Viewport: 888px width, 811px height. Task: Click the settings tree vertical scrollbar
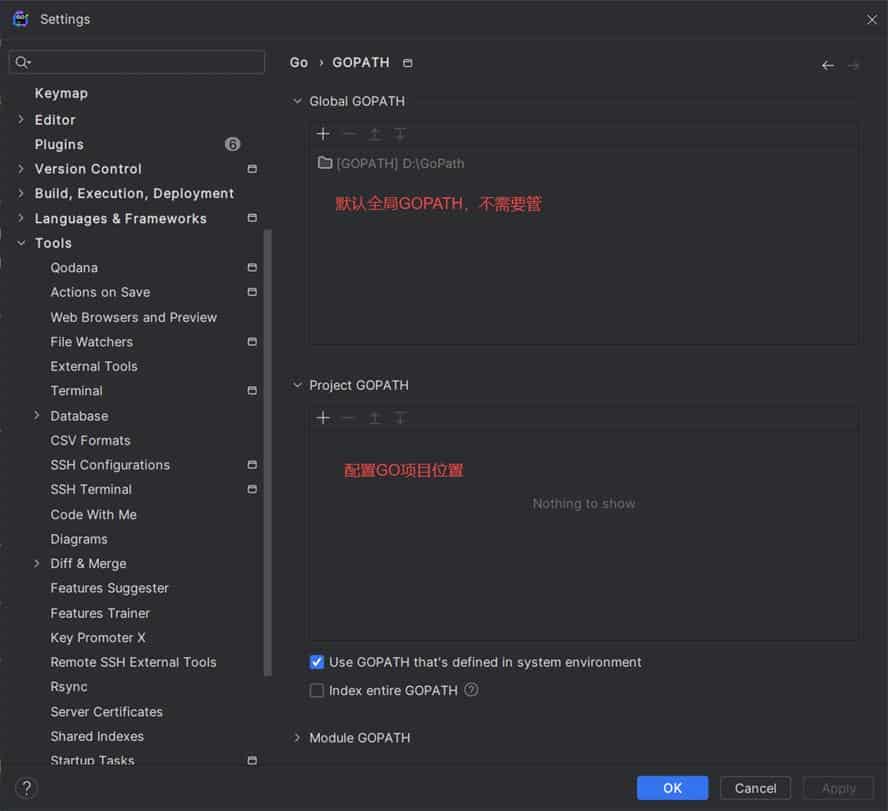(267, 450)
